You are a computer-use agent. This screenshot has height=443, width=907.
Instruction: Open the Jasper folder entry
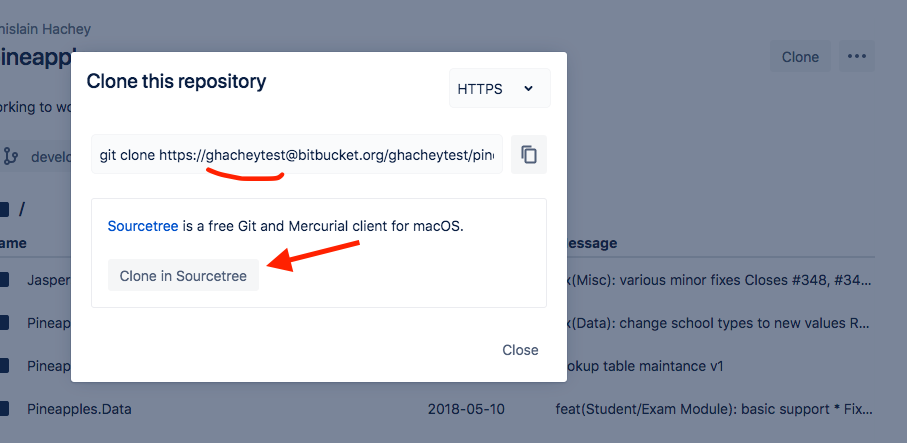(x=48, y=280)
